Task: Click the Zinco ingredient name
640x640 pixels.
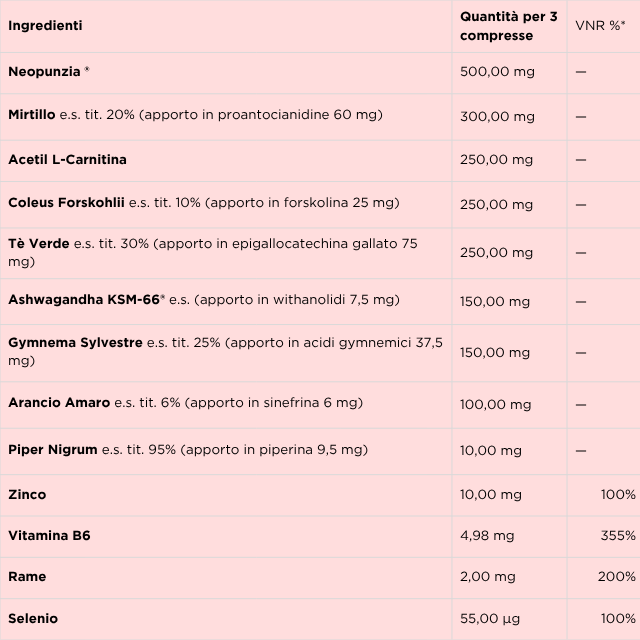Action: pos(27,494)
